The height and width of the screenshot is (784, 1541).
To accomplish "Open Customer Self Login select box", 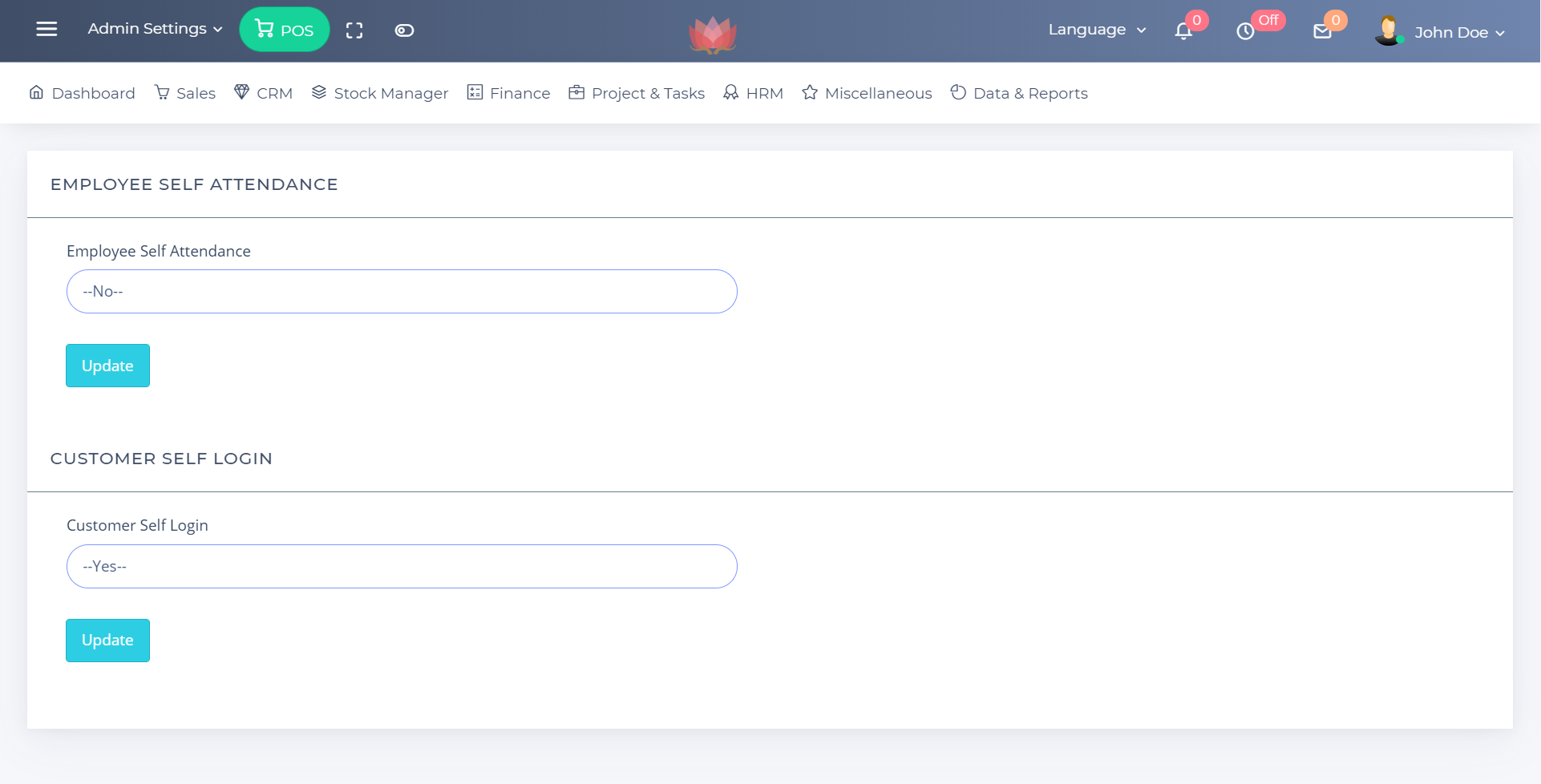I will click(x=402, y=567).
